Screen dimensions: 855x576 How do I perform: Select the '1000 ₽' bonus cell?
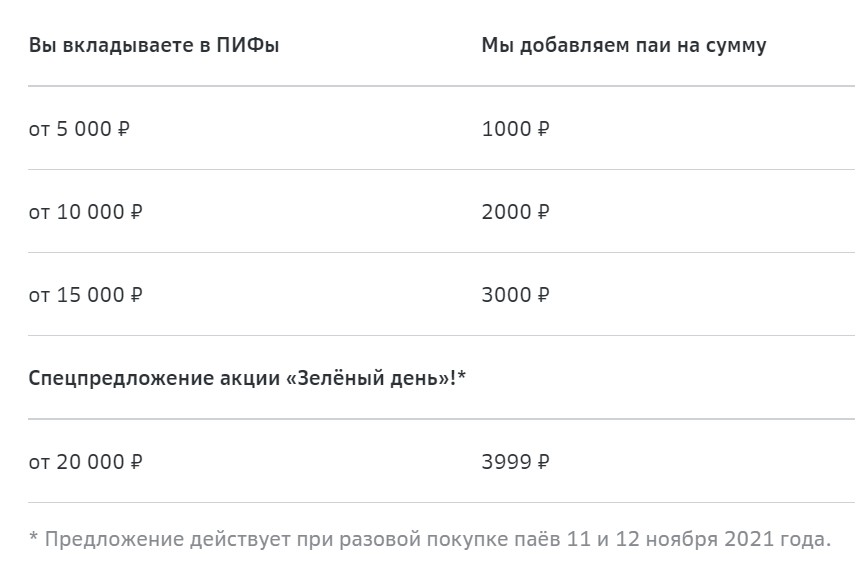tap(515, 129)
